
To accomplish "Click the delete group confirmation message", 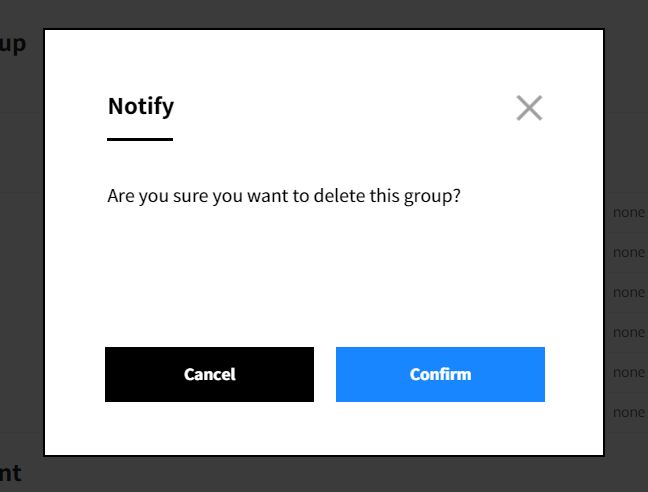I will coord(284,196).
